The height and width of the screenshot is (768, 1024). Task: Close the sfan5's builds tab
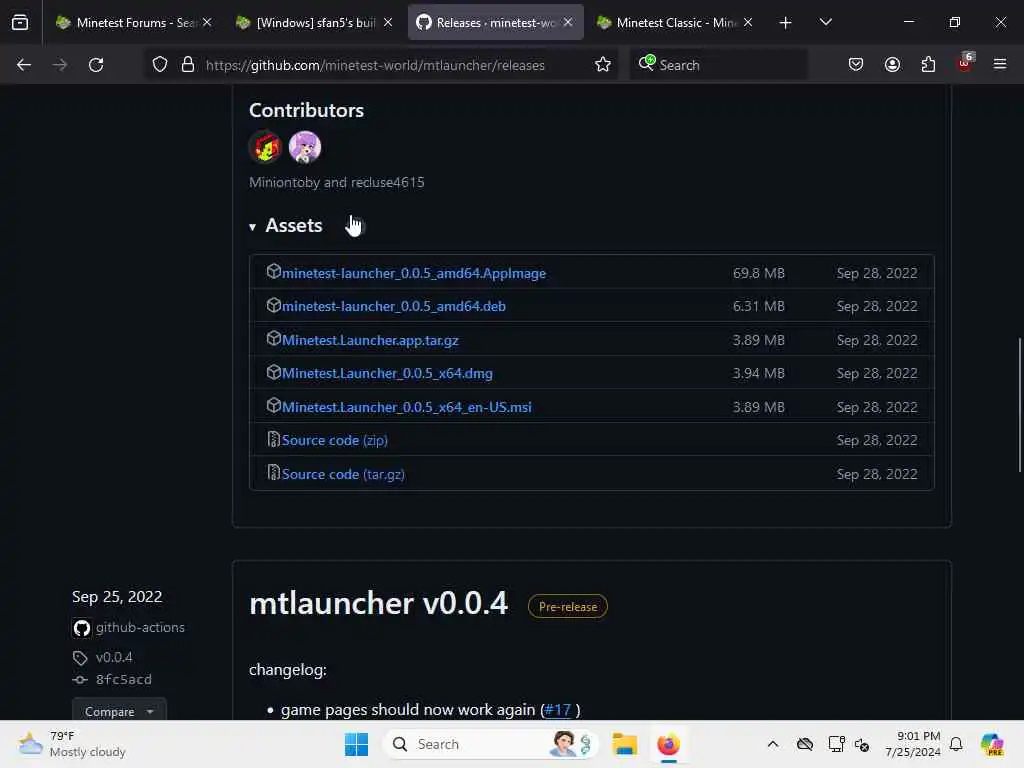[388, 22]
